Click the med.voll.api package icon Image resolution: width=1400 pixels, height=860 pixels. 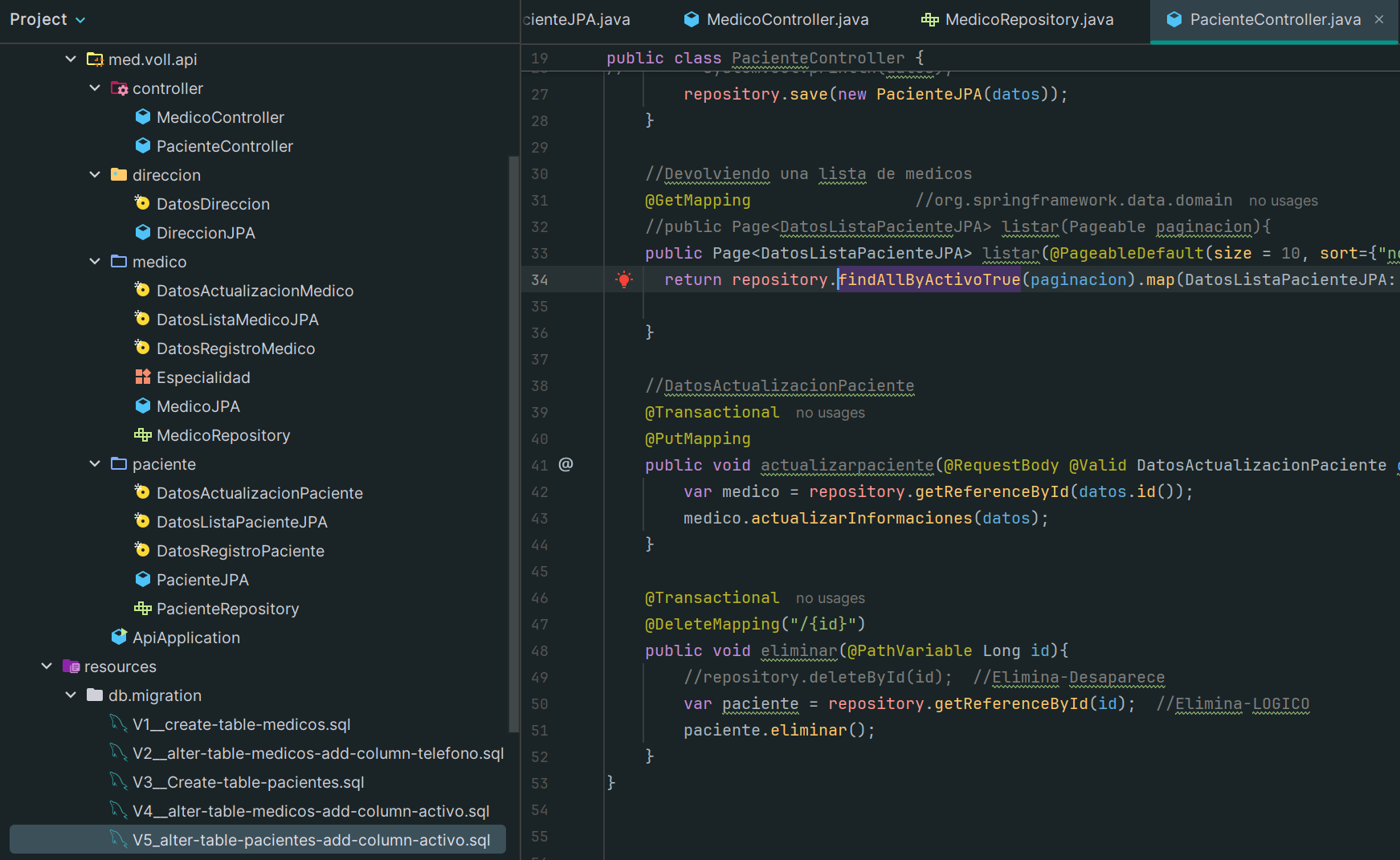95,59
